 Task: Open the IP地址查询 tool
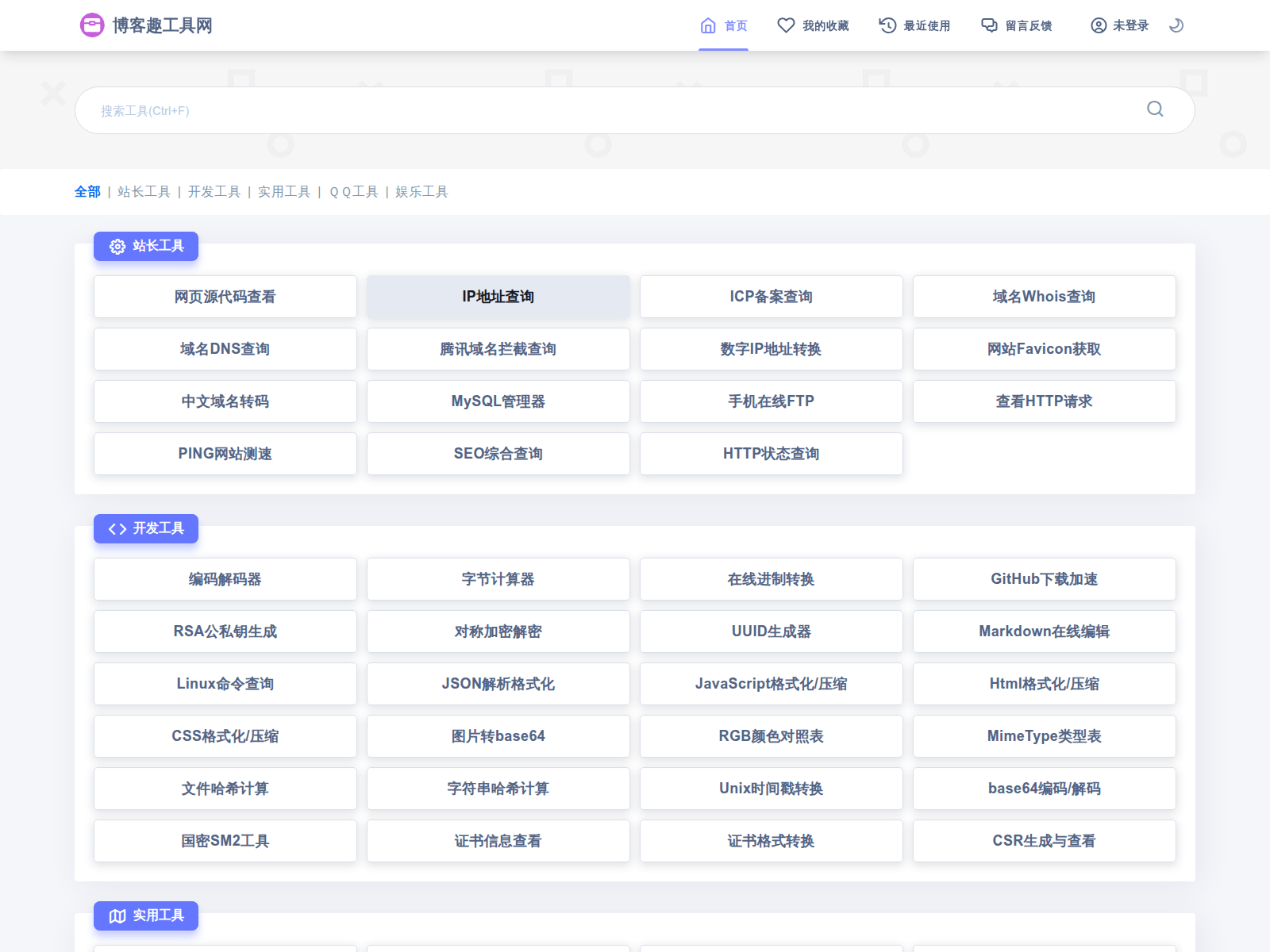(x=498, y=297)
